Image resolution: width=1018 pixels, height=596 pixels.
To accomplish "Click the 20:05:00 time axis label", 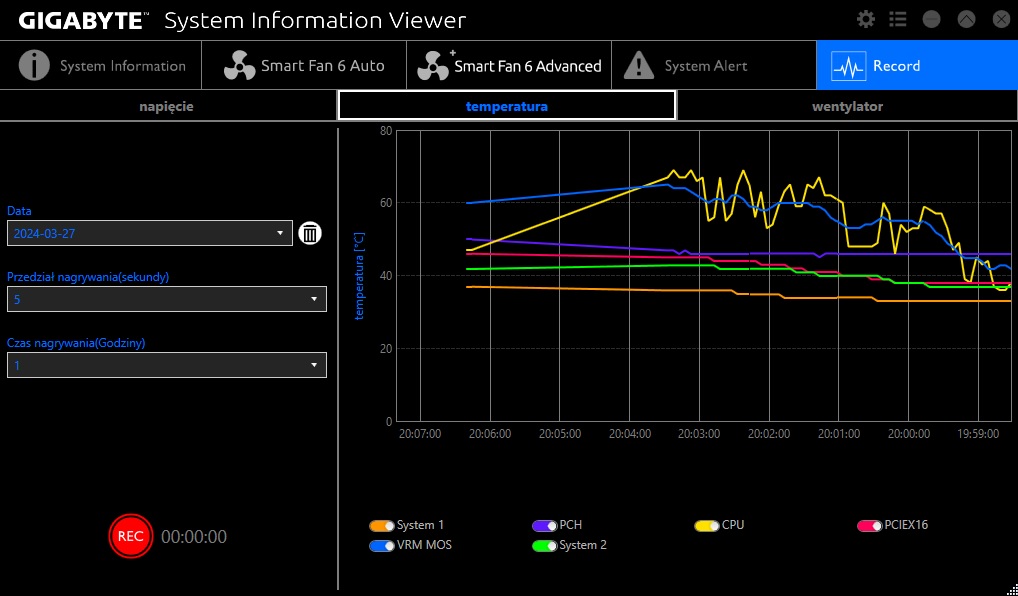I will pyautogui.click(x=560, y=434).
